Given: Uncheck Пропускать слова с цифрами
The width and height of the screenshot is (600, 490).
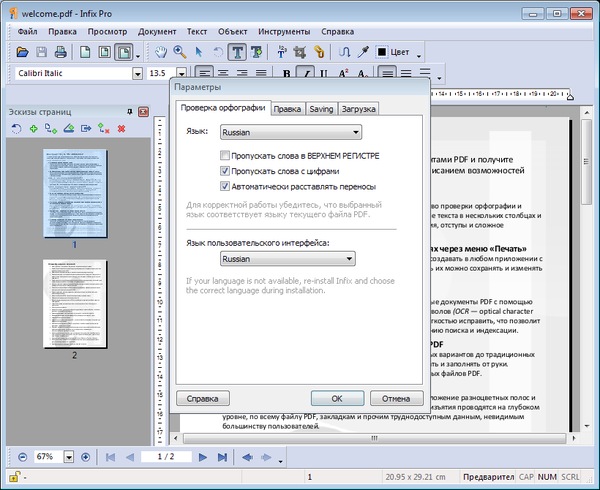Looking at the screenshot, I should [x=225, y=171].
